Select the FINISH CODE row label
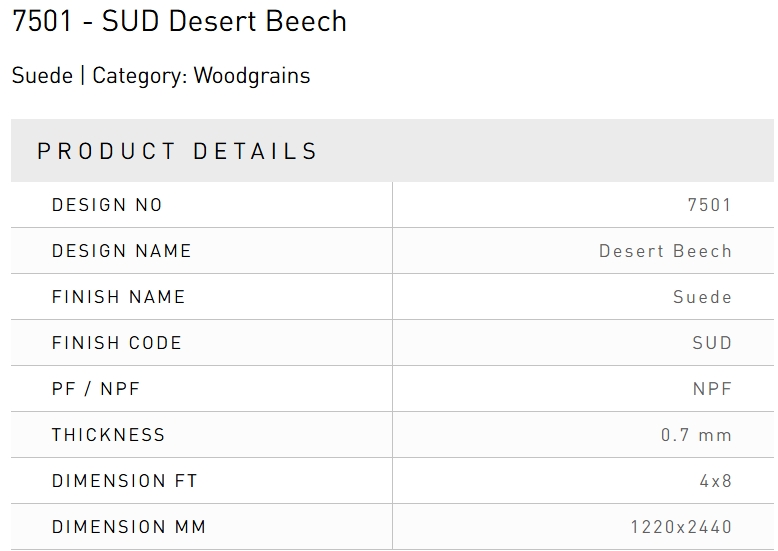Viewport: 778px width, 551px height. (117, 343)
